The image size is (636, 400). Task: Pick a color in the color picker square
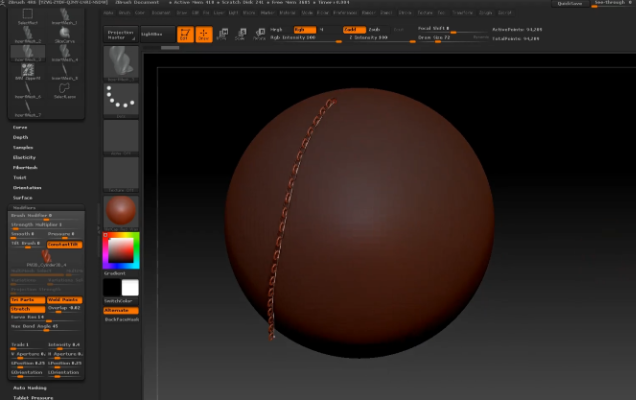(119, 248)
